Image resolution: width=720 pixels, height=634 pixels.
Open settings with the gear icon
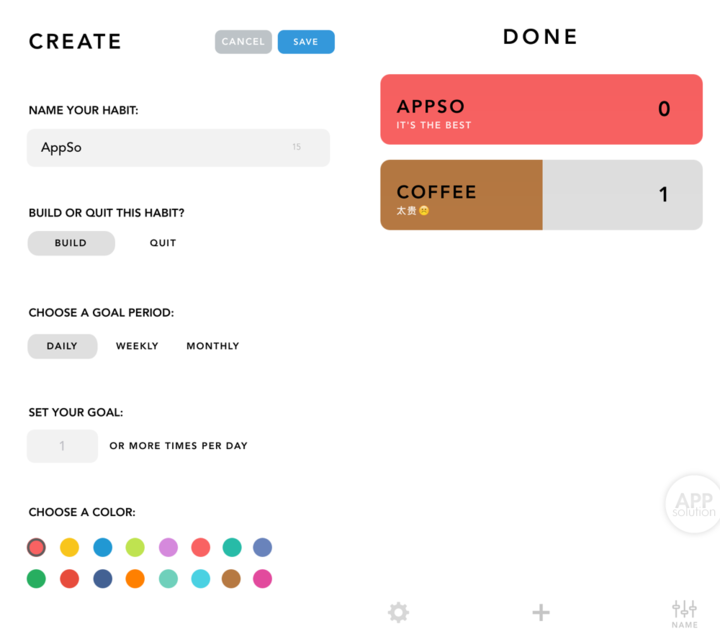tap(398, 612)
